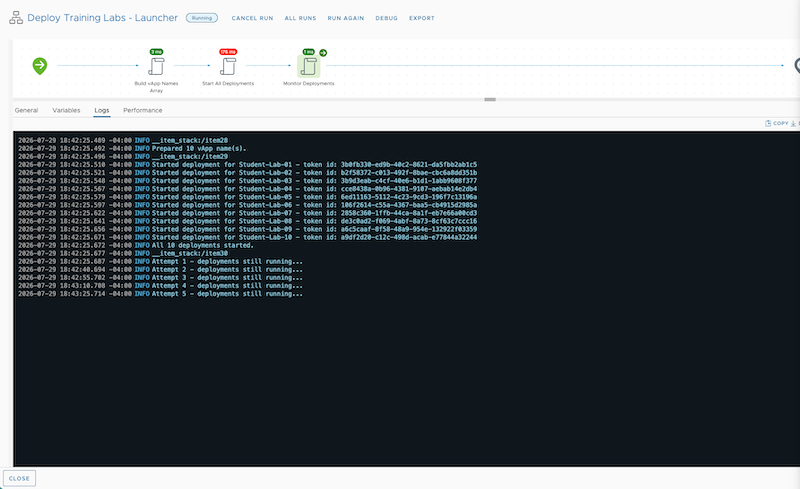
Task: Click the download logs arrow icon
Action: [793, 124]
